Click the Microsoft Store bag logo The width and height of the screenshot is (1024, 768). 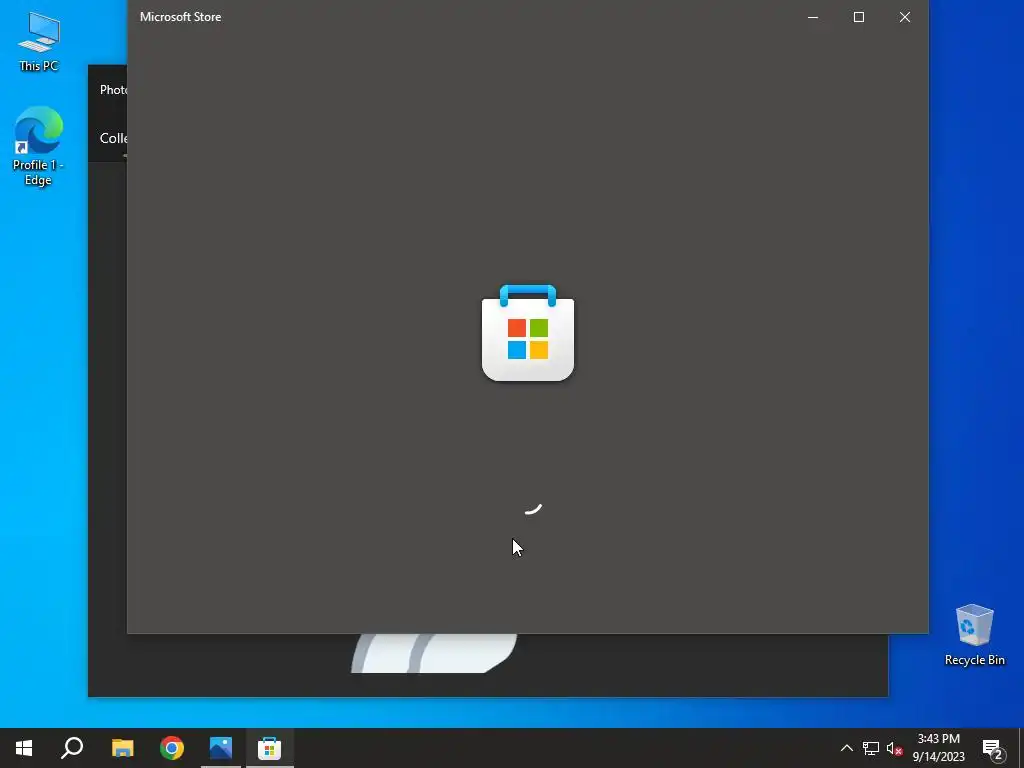coord(528,332)
